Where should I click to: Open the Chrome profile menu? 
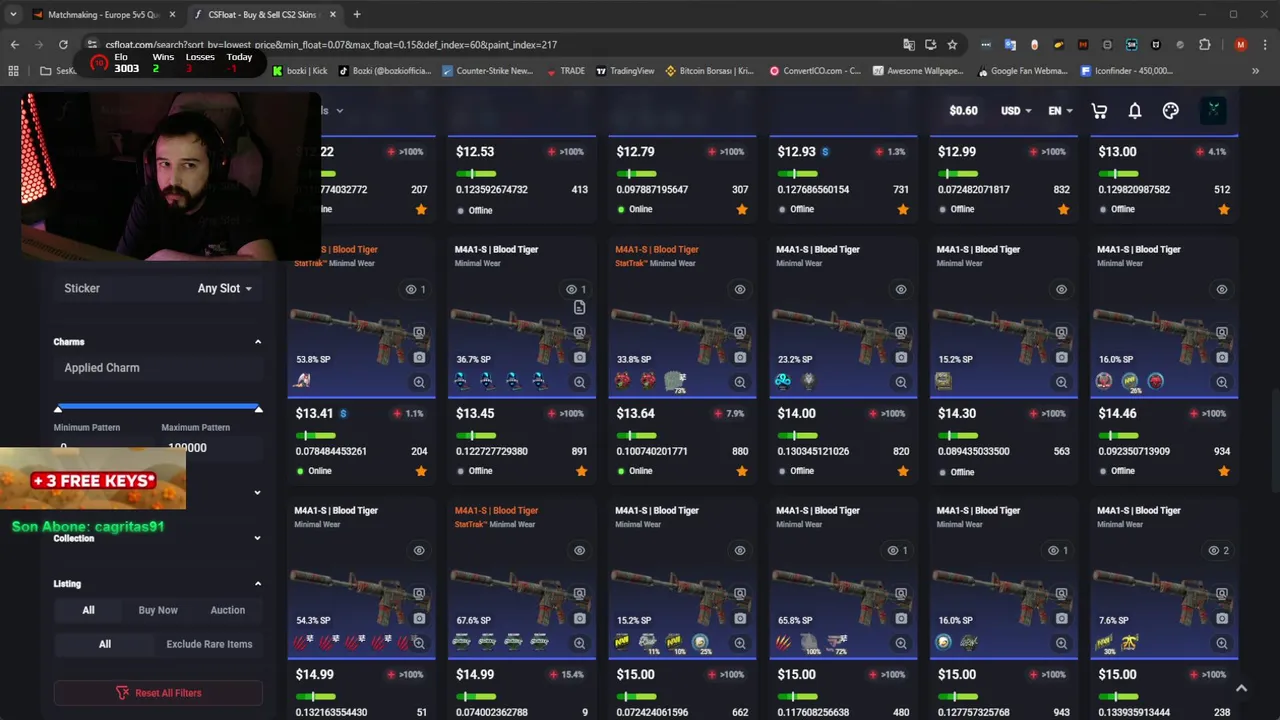pyautogui.click(x=1241, y=44)
